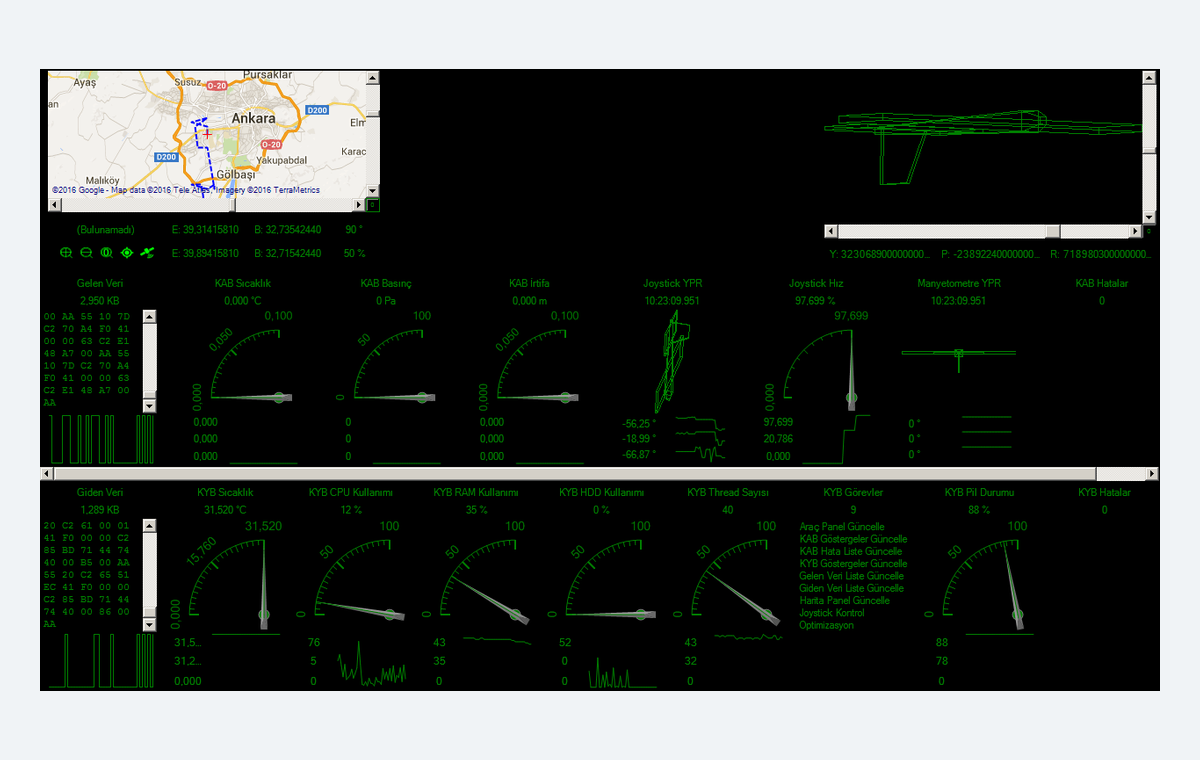Click the map vertical scrollbar down arrow
Screen dimensions: 1200x760
click(373, 190)
